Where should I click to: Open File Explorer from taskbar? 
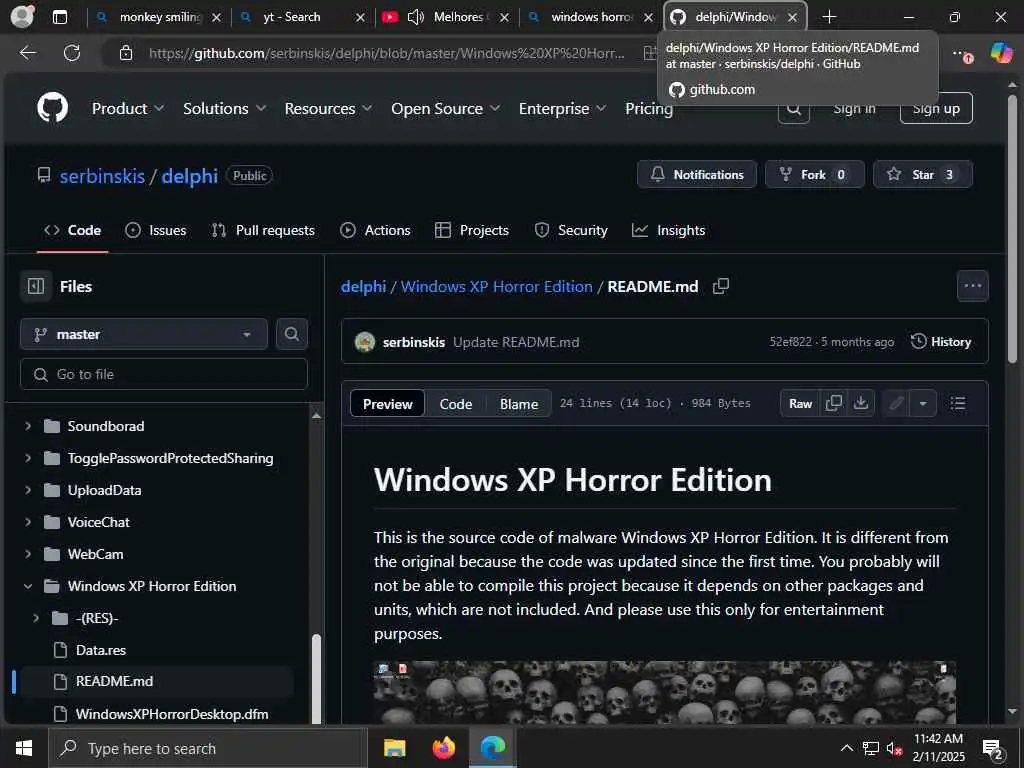coord(394,748)
